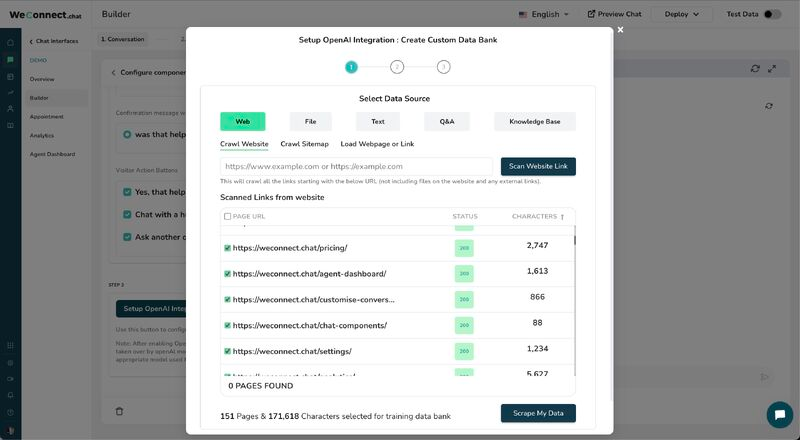Open the Deploy dropdown menu
The image size is (800, 440).
[x=682, y=14]
